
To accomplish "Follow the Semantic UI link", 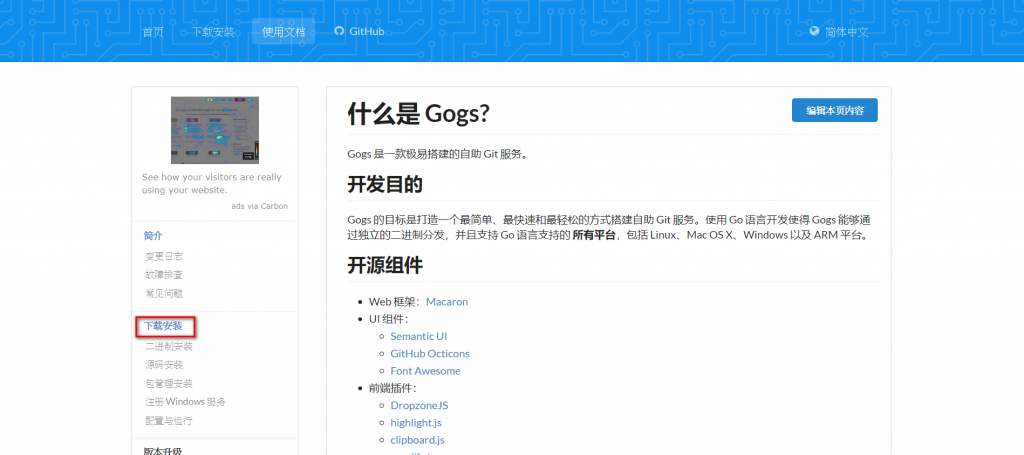I will (419, 336).
